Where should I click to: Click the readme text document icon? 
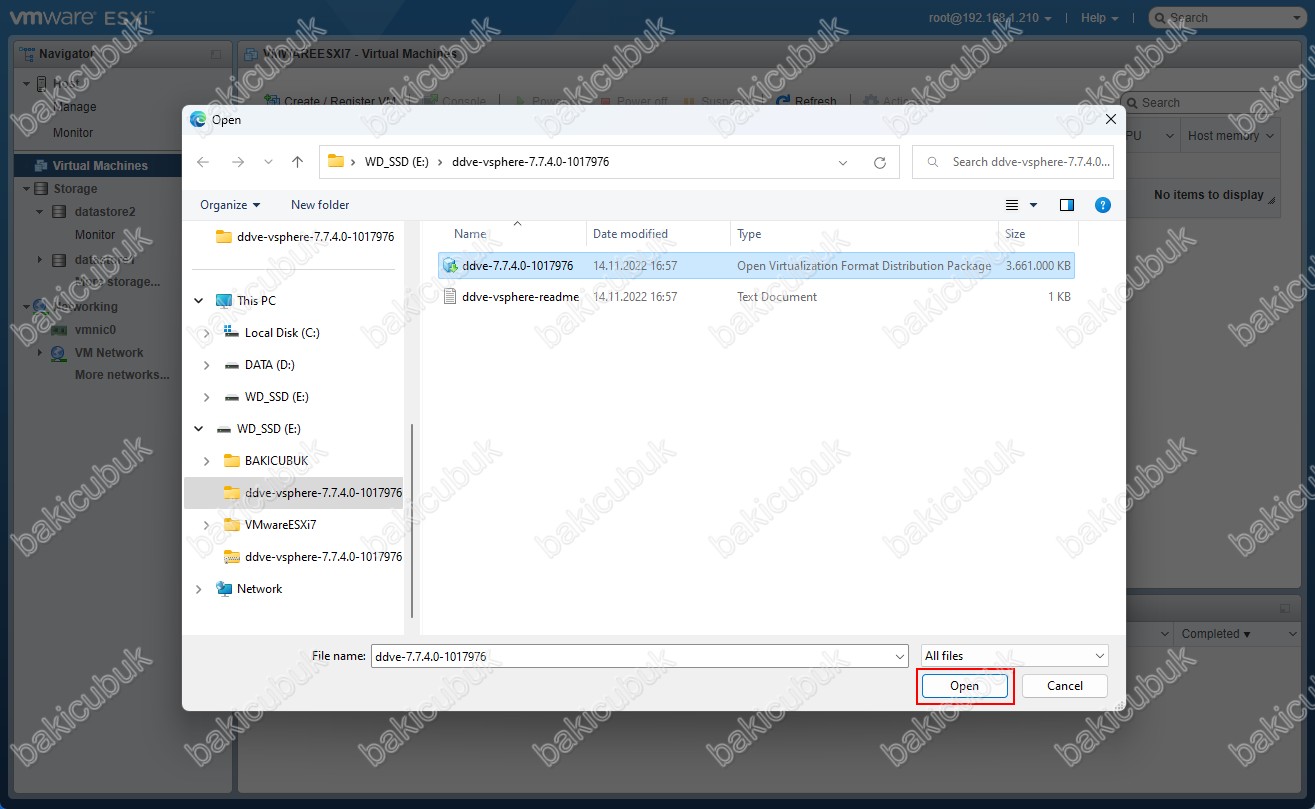[x=450, y=297]
